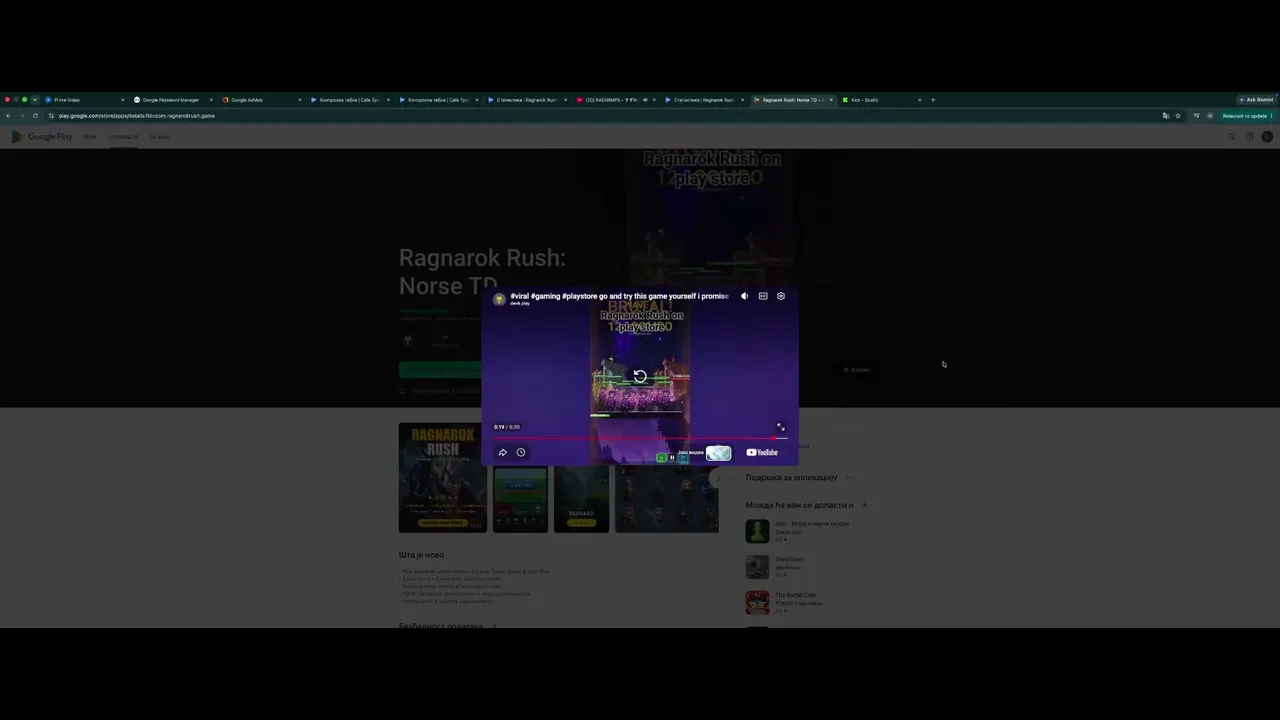
Task: Click the video elapsed time display
Action: (507, 427)
